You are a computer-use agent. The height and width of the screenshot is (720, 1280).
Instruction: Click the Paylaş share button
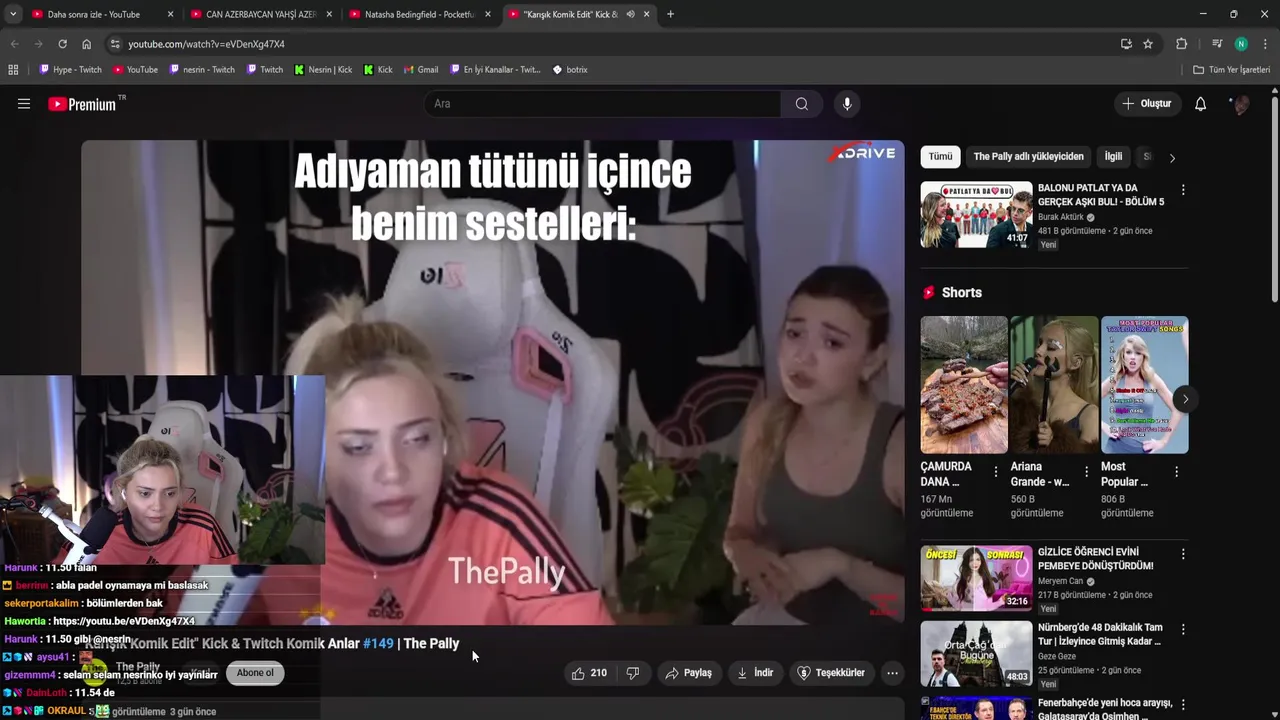pyautogui.click(x=688, y=673)
